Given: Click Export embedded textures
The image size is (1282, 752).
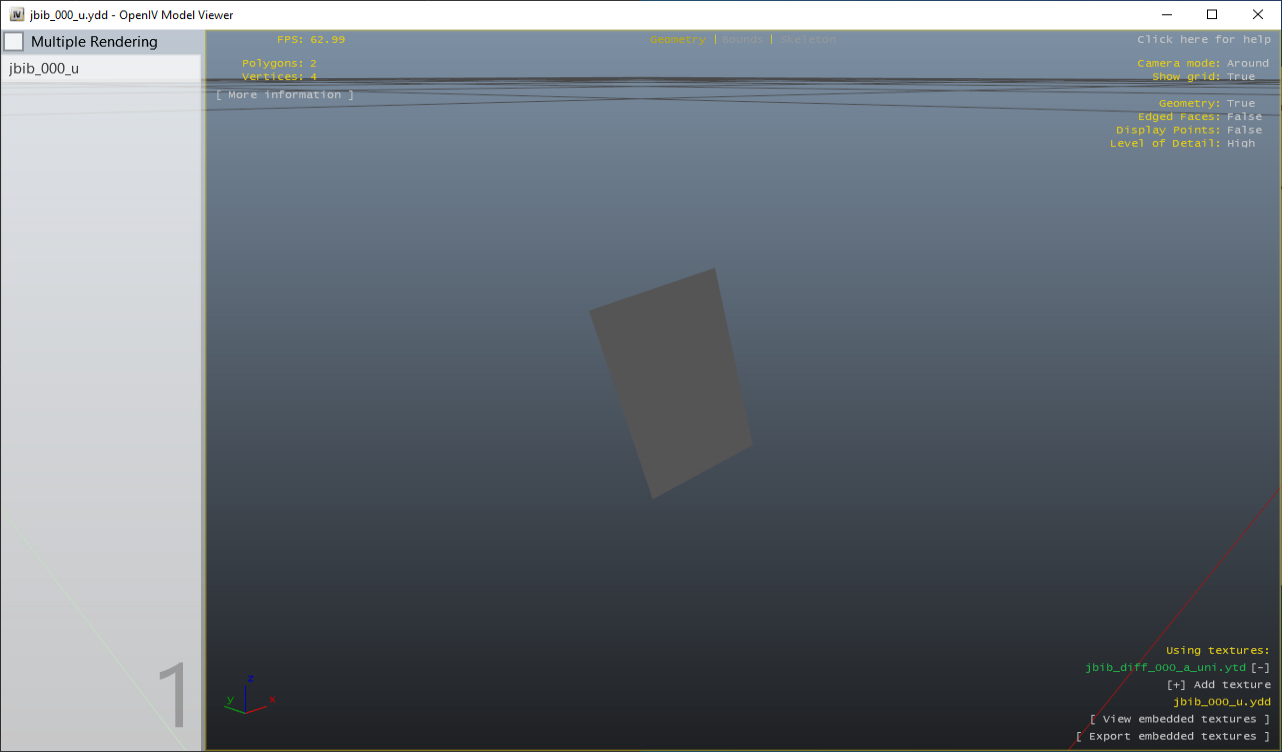Looking at the screenshot, I should [x=1175, y=735].
